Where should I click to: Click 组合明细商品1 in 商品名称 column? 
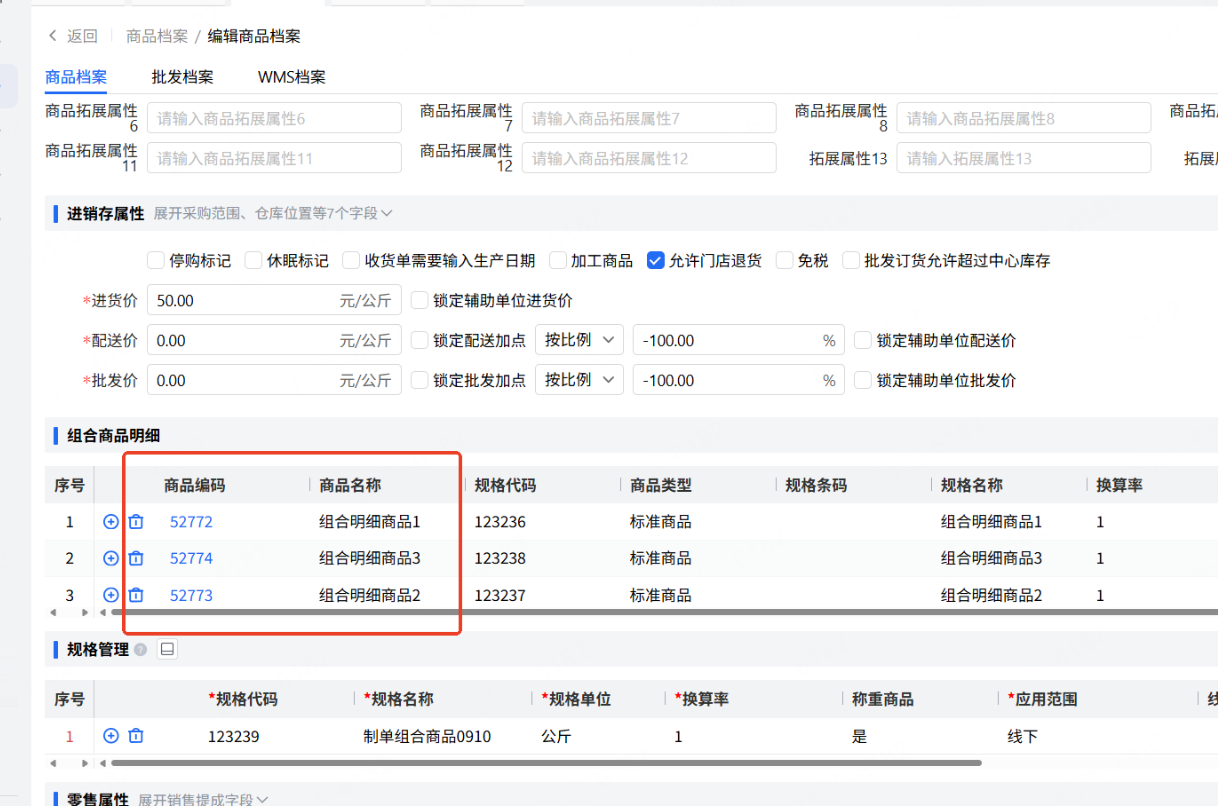point(370,522)
